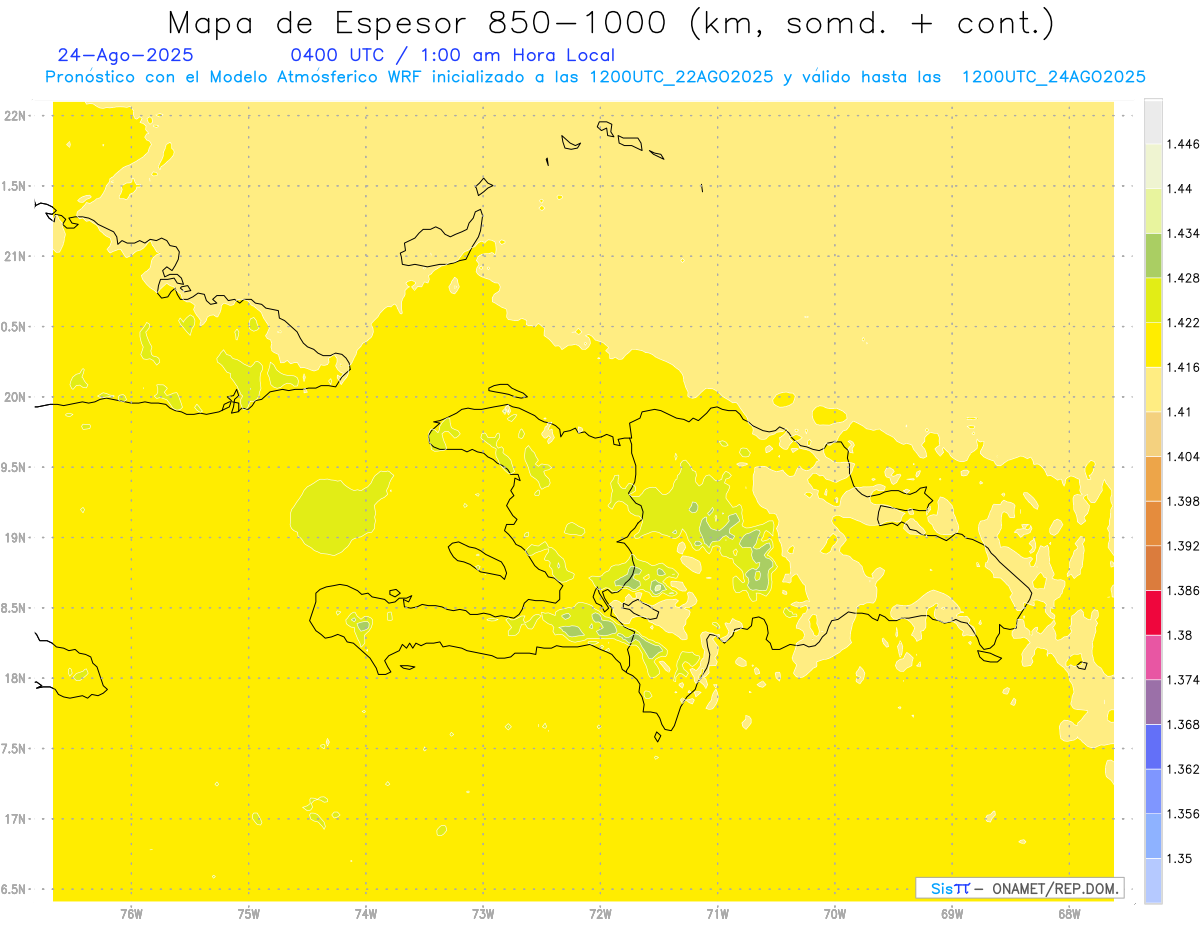Image resolution: width=1200 pixels, height=927 pixels.
Task: Pick the legend swatch between 1.416 and 1.422
Action: (1153, 345)
